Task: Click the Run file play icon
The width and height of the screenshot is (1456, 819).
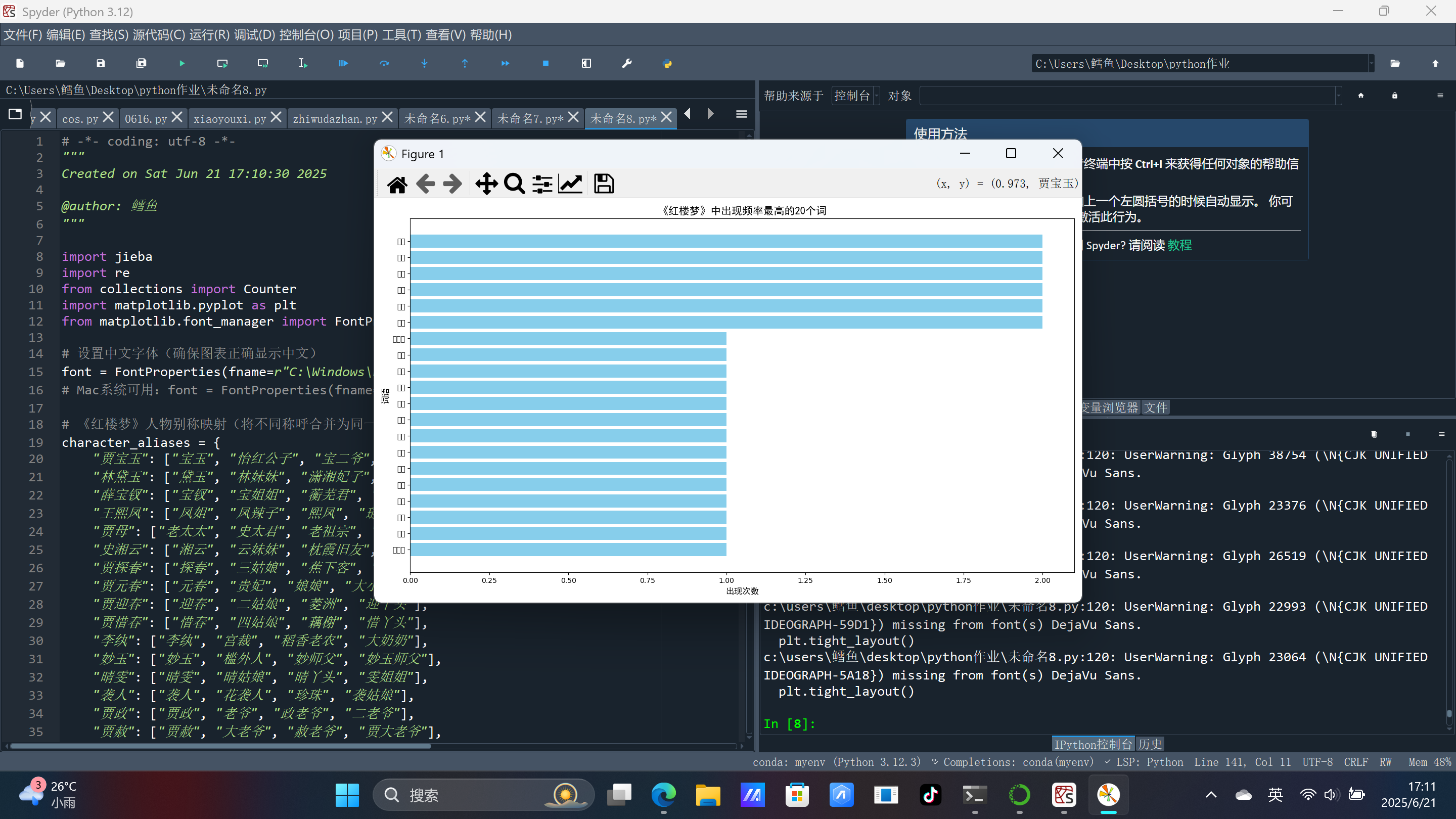Action: coord(181,63)
